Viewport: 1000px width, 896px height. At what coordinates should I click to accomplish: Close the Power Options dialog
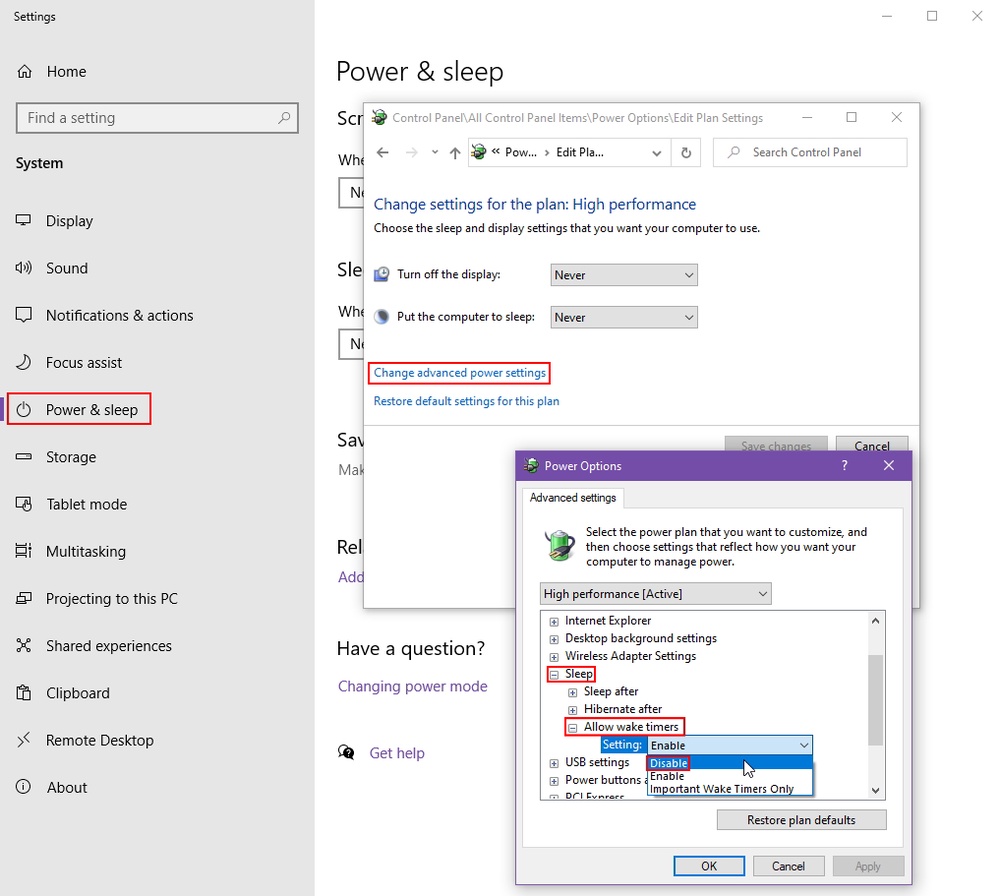889,466
